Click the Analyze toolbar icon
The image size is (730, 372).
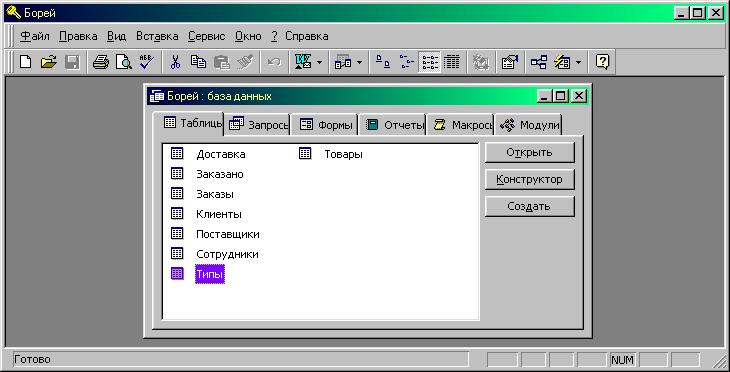coord(562,62)
